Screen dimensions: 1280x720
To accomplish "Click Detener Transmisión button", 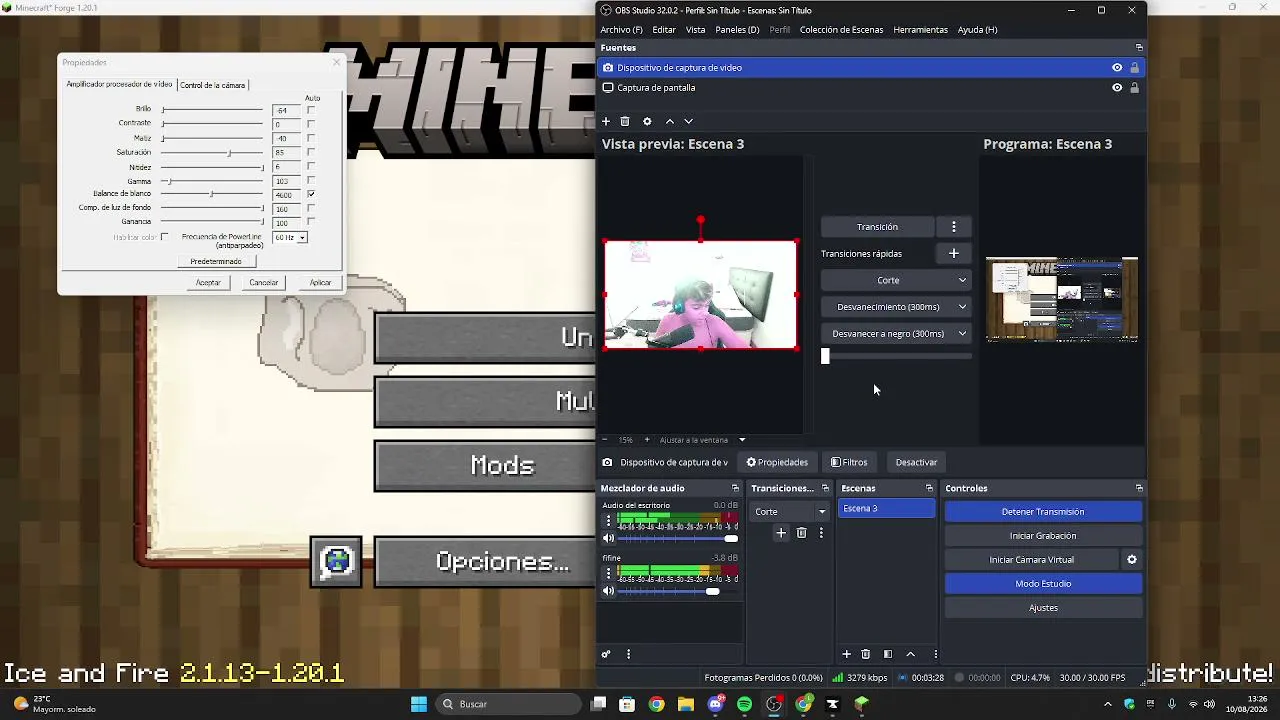I will 1043,512.
